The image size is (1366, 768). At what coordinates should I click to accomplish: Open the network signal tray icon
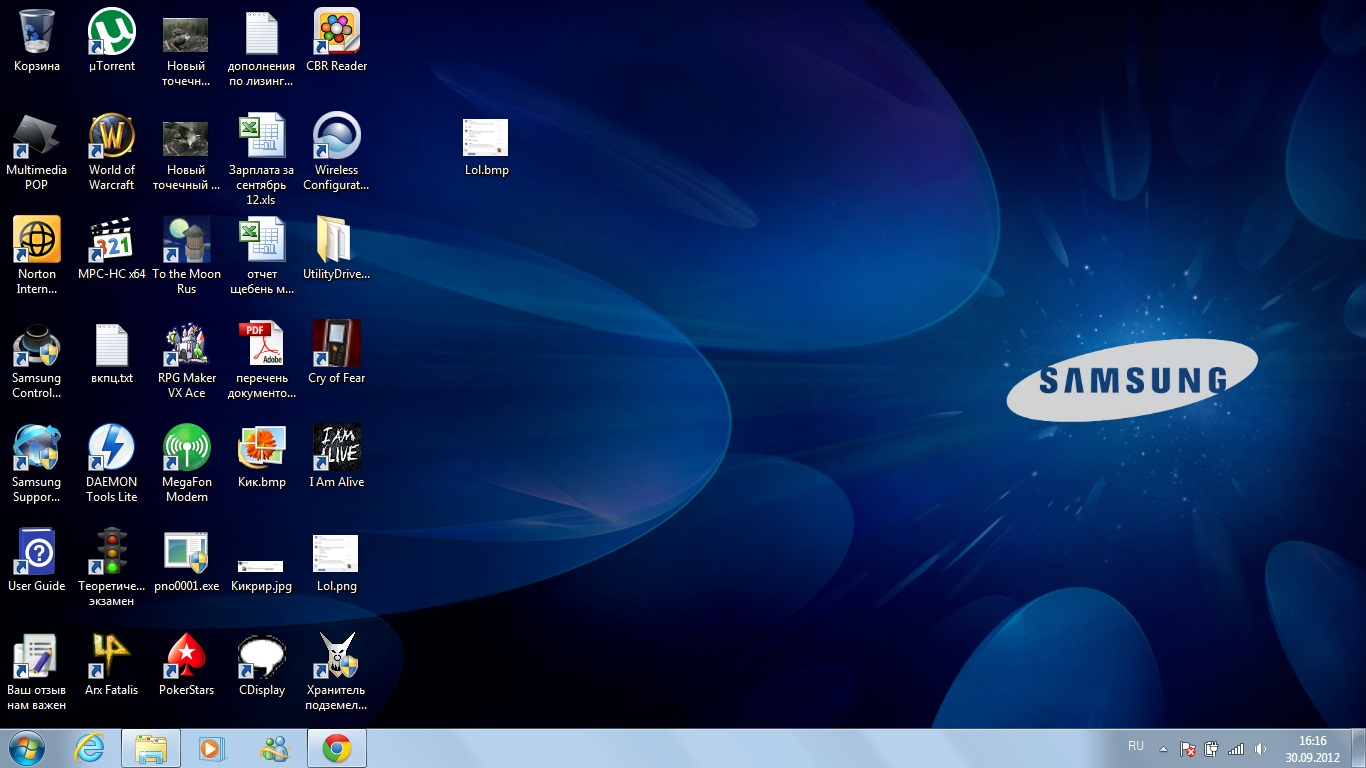(x=1236, y=748)
